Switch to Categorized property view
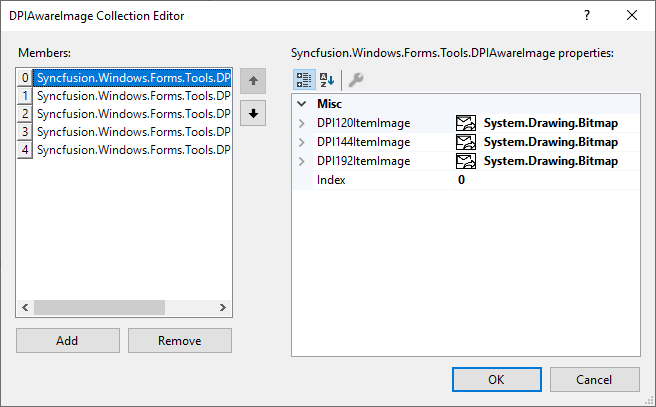This screenshot has width=656, height=407. (x=303, y=80)
